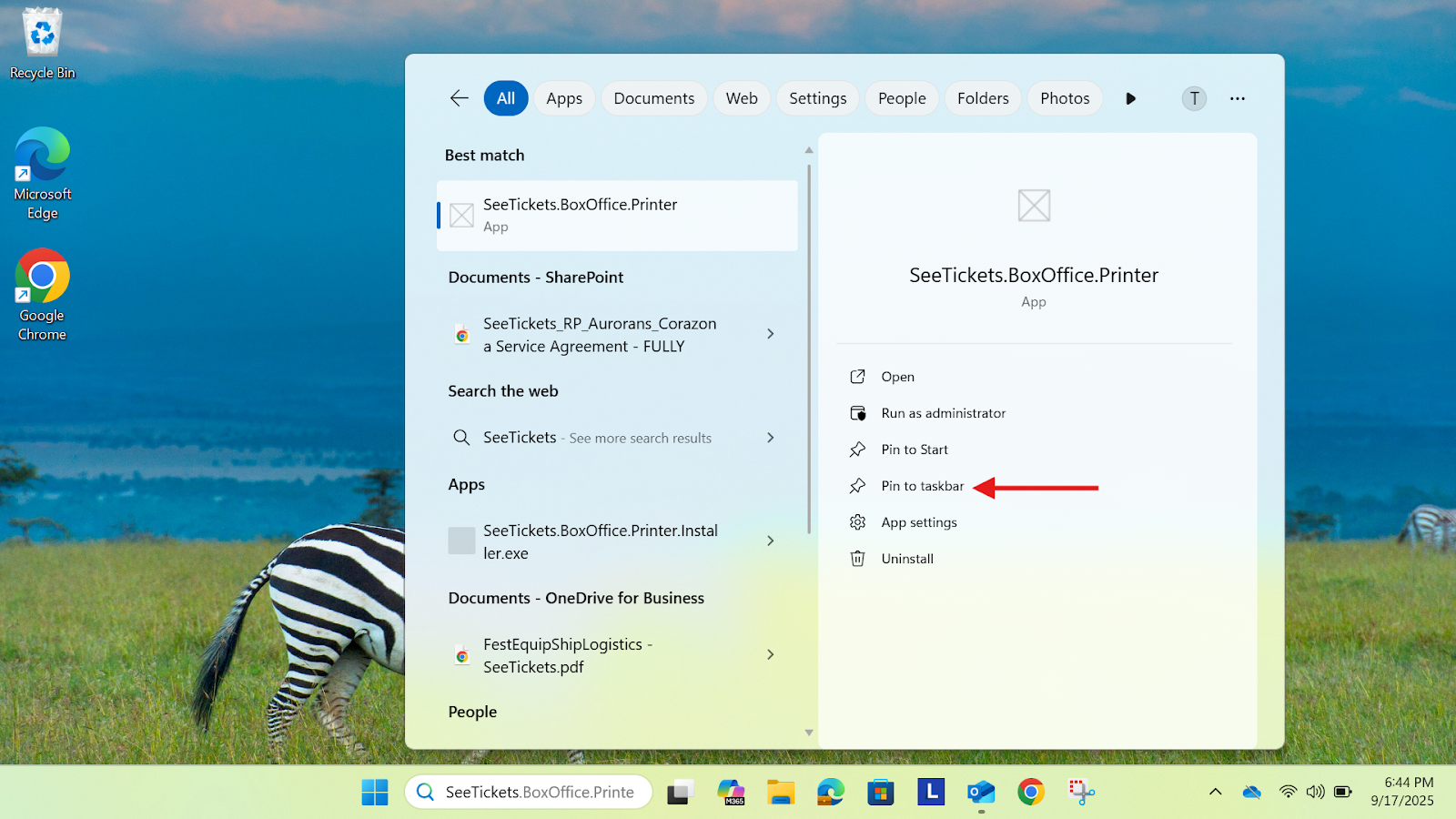Select Run as administrator
This screenshot has width=1456, height=819.
pyautogui.click(x=943, y=413)
